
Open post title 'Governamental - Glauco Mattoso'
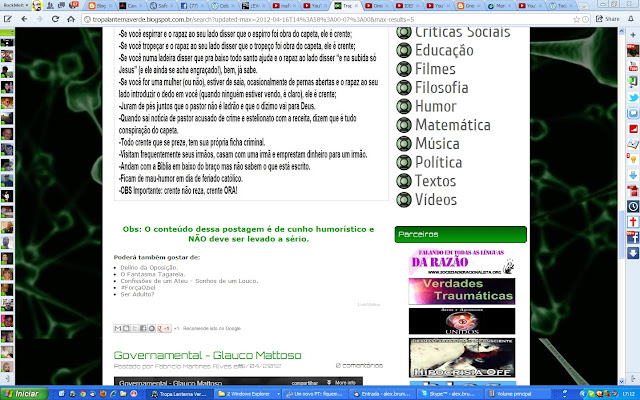[207, 355]
